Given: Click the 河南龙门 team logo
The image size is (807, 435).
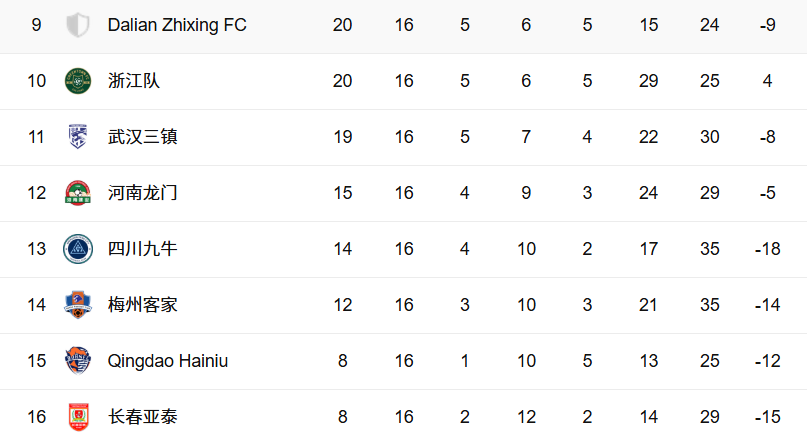Looking at the screenshot, I should click(78, 193).
